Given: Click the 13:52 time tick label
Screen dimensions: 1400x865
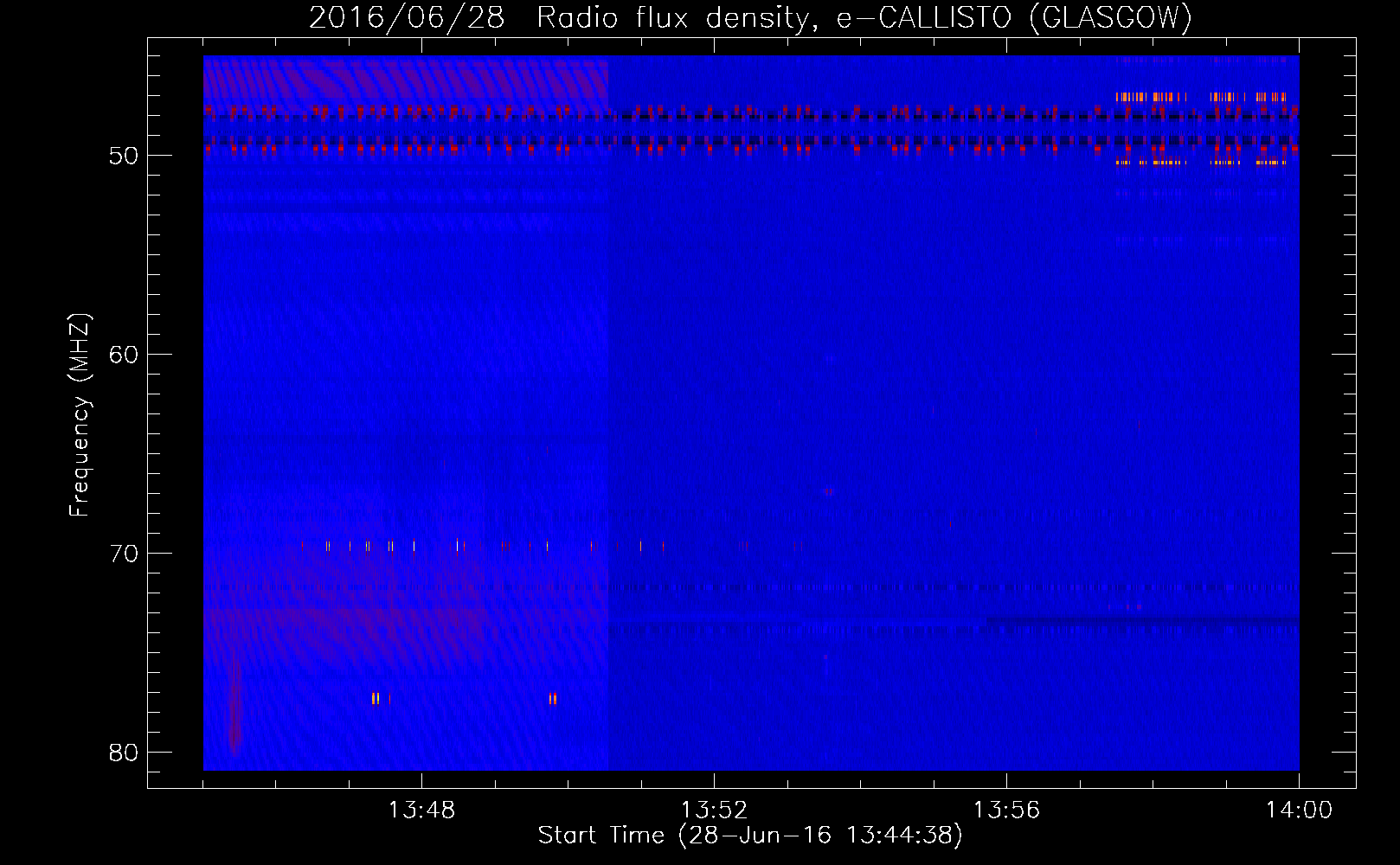Looking at the screenshot, I should click(x=714, y=811).
